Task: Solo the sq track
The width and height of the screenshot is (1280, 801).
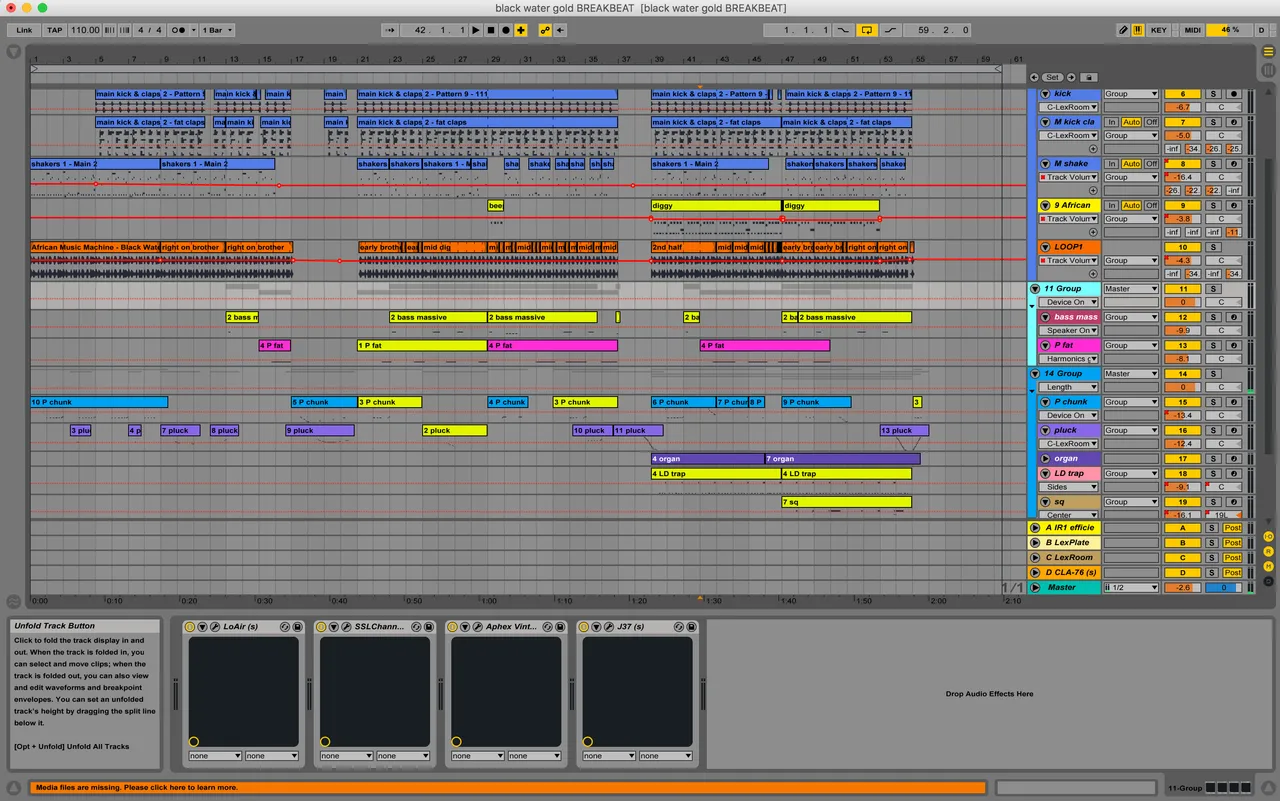Action: pyautogui.click(x=1212, y=502)
